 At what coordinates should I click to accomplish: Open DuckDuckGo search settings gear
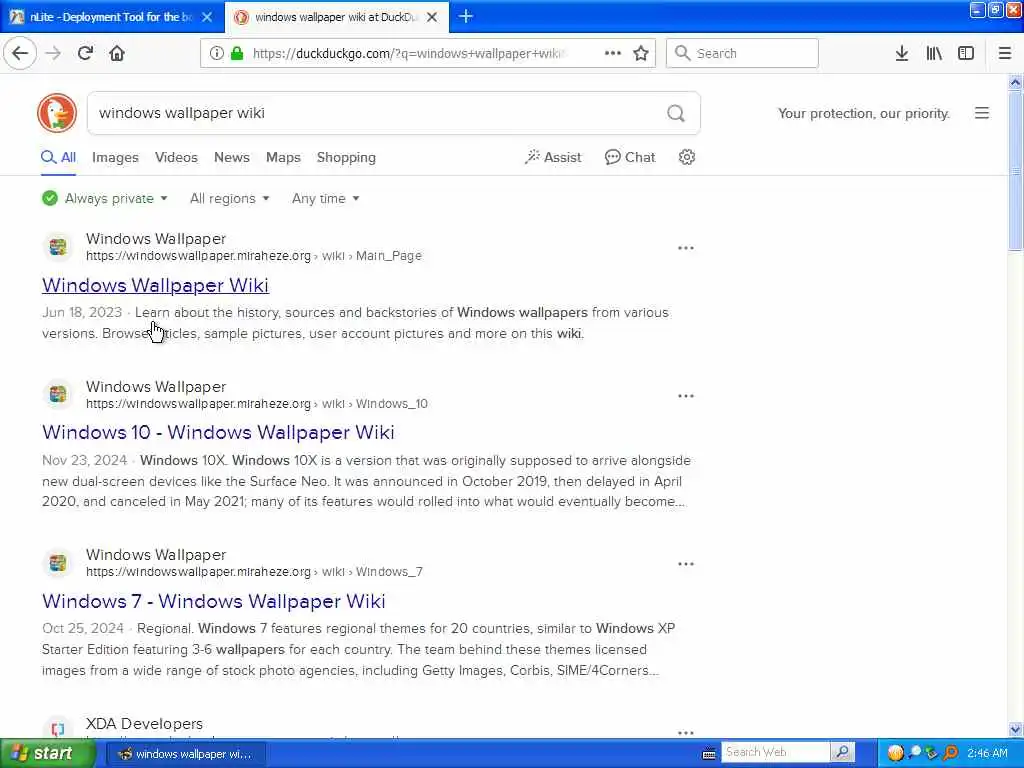[x=686, y=157]
